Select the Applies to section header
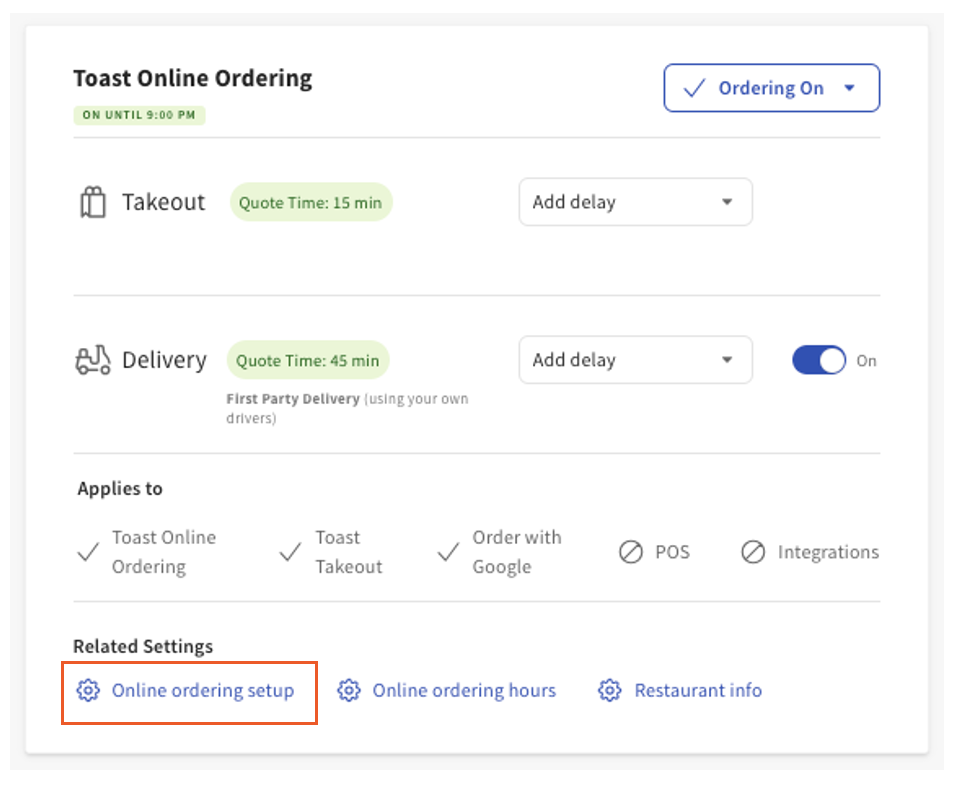Screen dimensions: 956x788 (x=119, y=488)
